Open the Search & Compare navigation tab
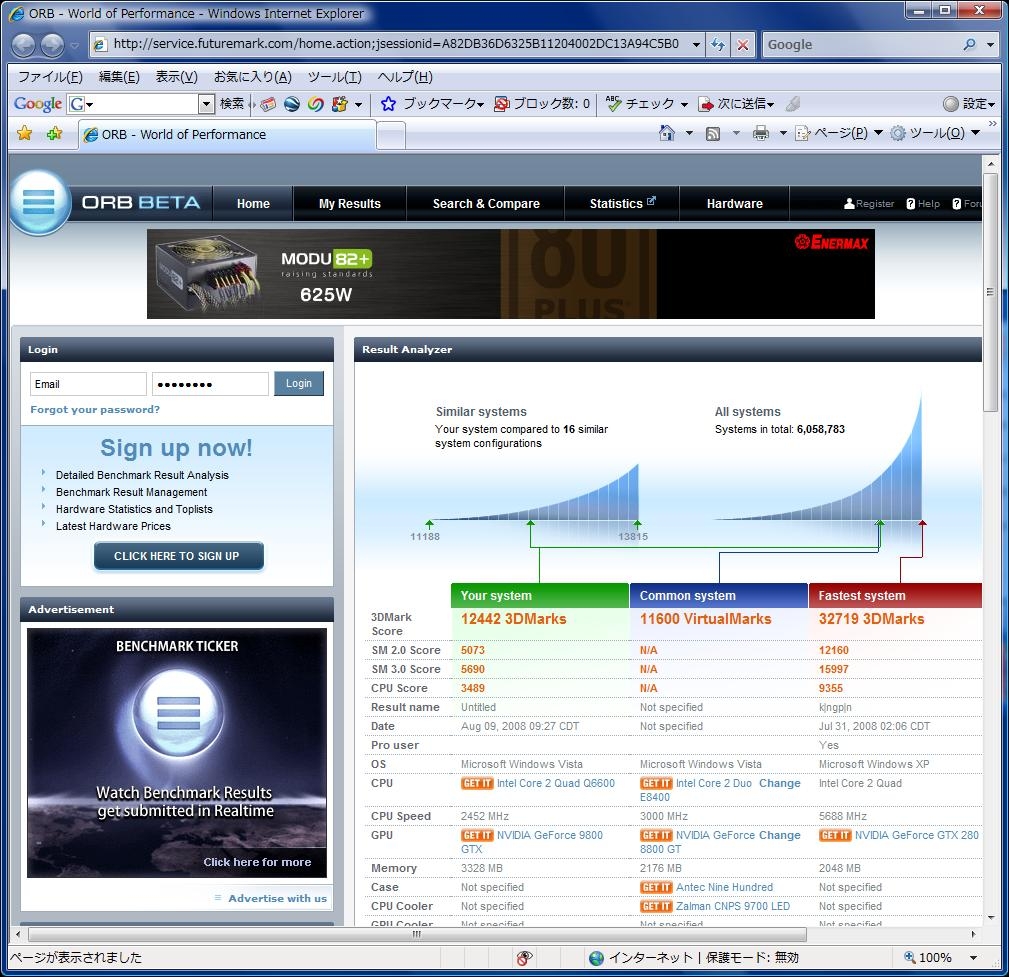Viewport: 1009px width, 977px height. tap(486, 203)
